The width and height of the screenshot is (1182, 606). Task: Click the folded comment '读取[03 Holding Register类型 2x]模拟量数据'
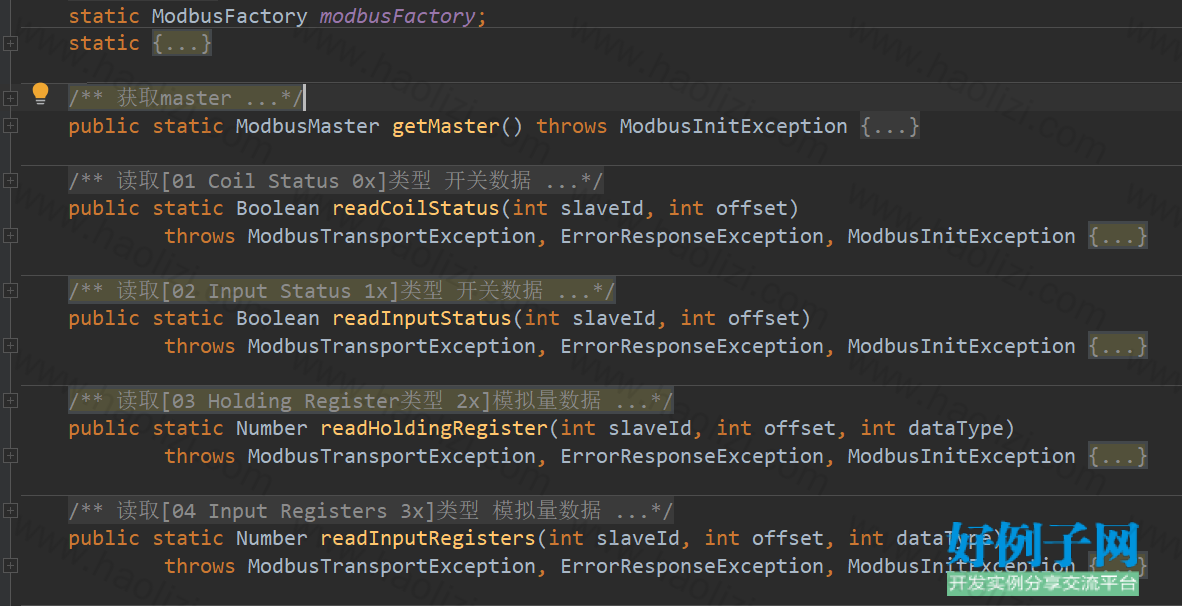pos(371,401)
